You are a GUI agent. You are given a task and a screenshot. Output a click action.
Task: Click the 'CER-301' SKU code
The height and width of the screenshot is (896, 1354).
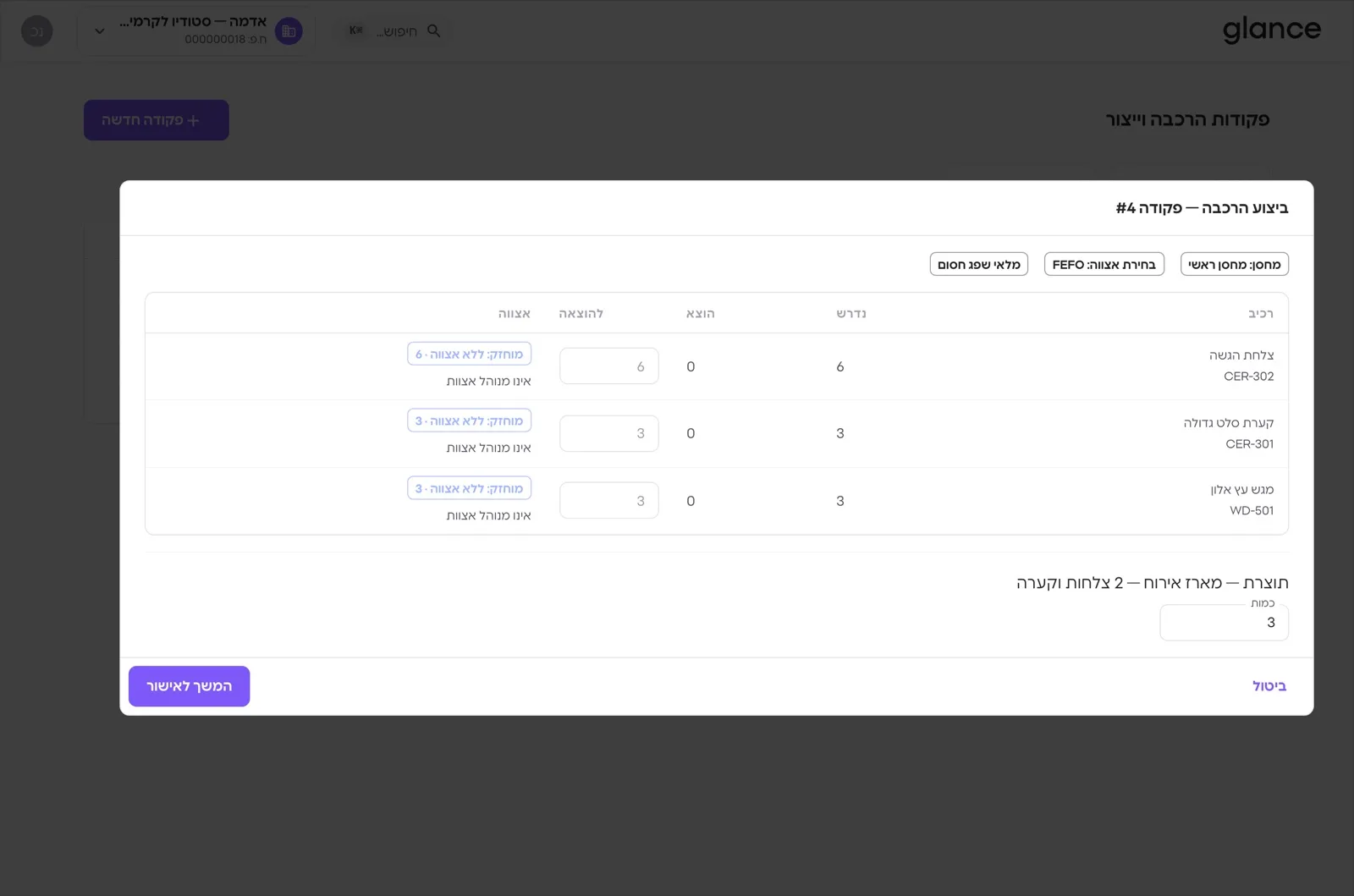[1250, 443]
